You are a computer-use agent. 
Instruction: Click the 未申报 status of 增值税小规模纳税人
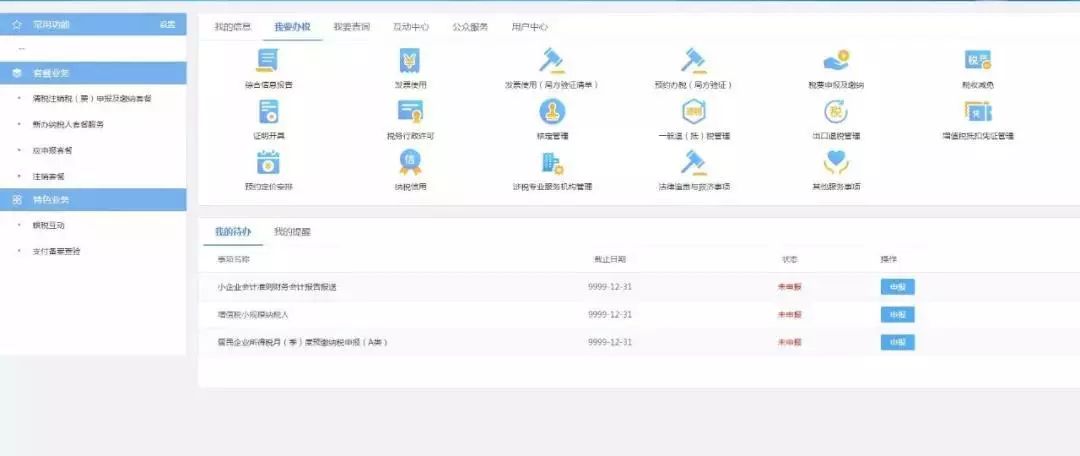click(x=789, y=315)
